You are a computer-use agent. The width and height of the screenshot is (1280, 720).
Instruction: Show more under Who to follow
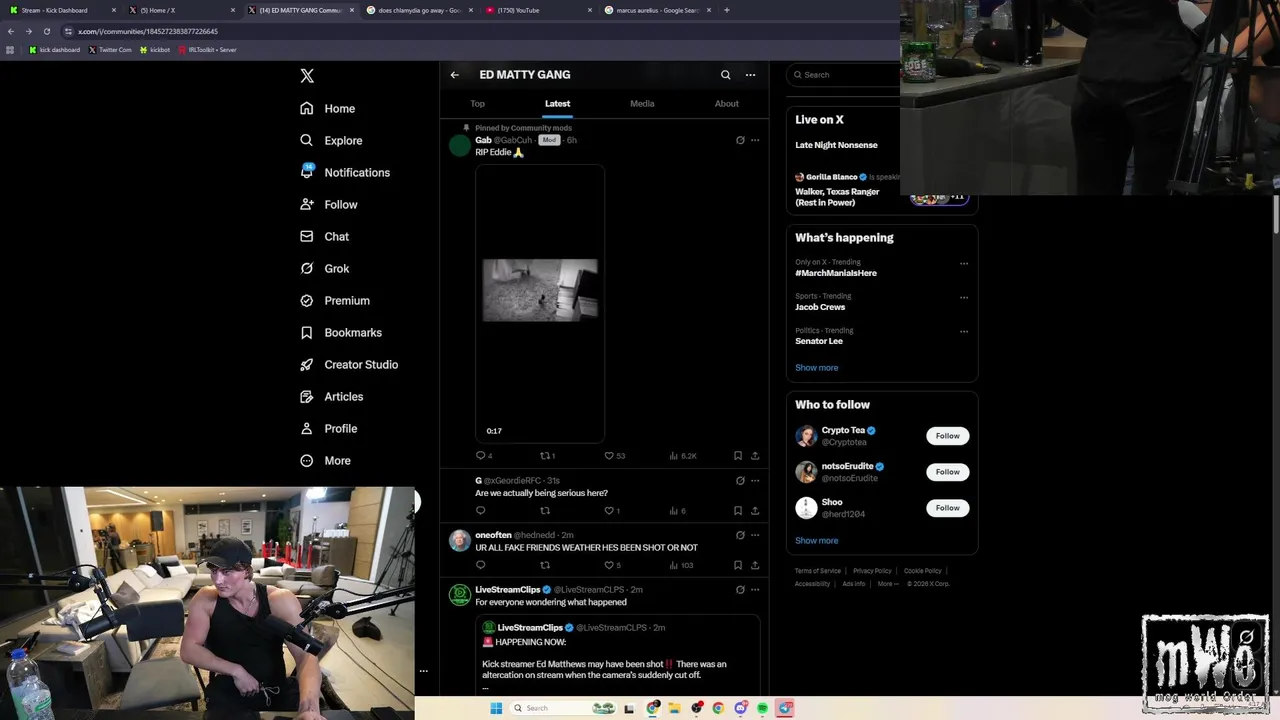817,541
